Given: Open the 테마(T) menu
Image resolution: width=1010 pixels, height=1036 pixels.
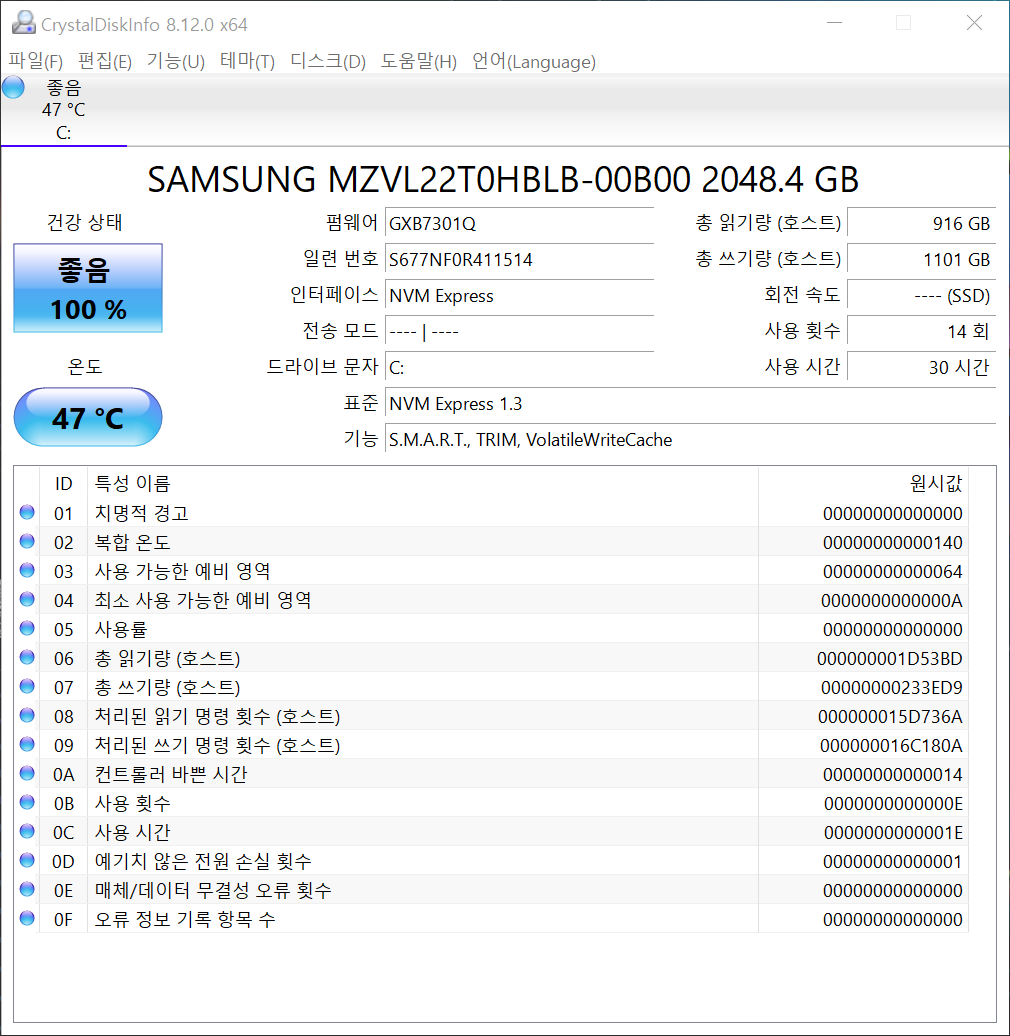Looking at the screenshot, I should pyautogui.click(x=247, y=61).
